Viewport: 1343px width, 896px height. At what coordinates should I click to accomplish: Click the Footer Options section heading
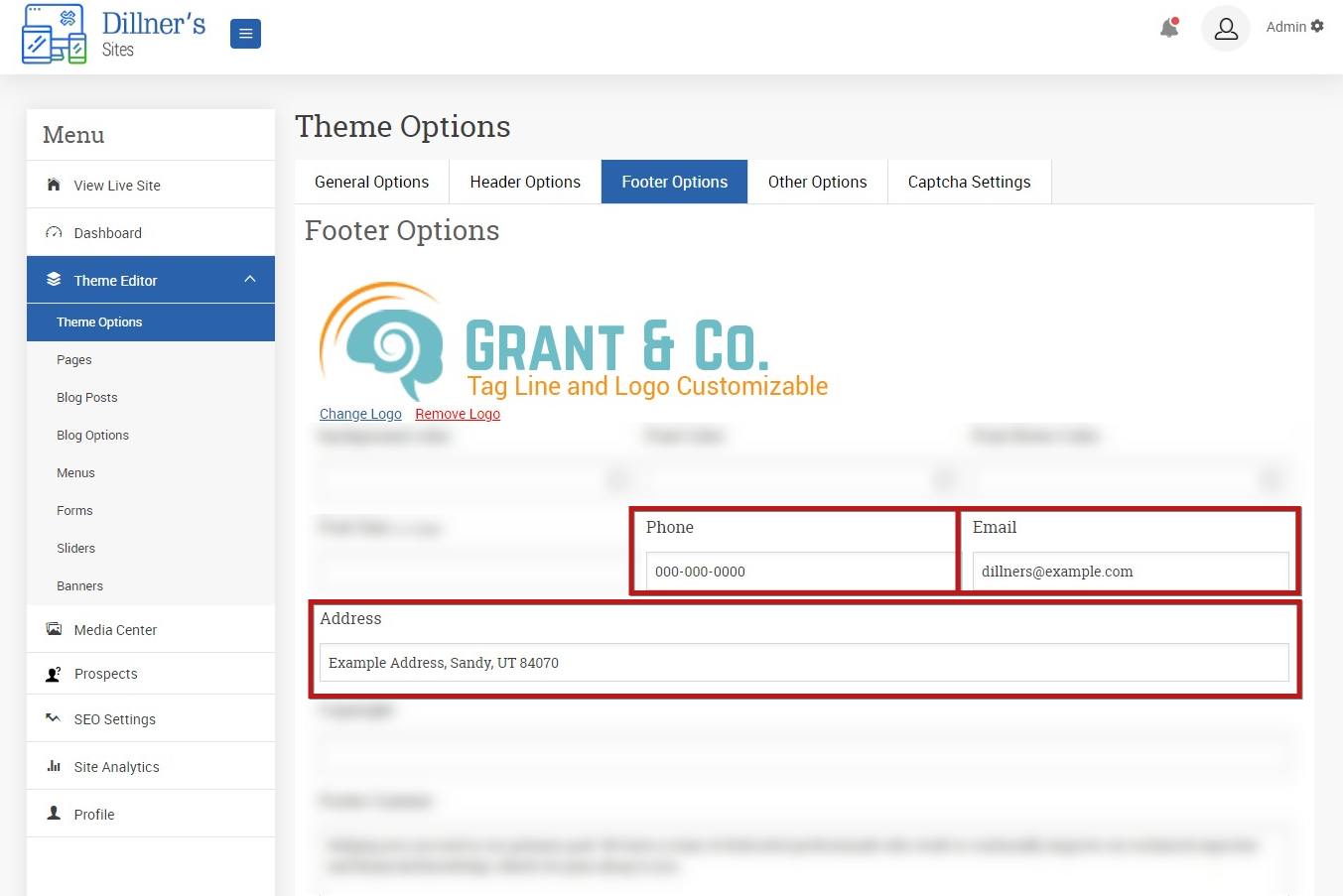402,230
